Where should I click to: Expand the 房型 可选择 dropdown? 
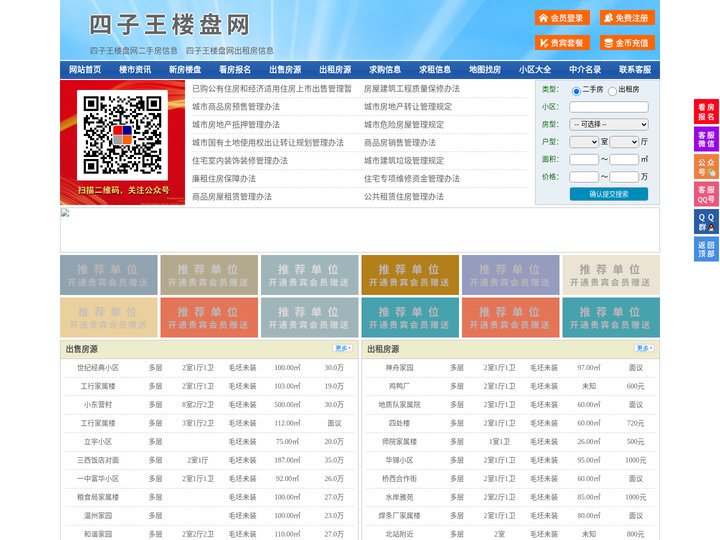point(609,124)
